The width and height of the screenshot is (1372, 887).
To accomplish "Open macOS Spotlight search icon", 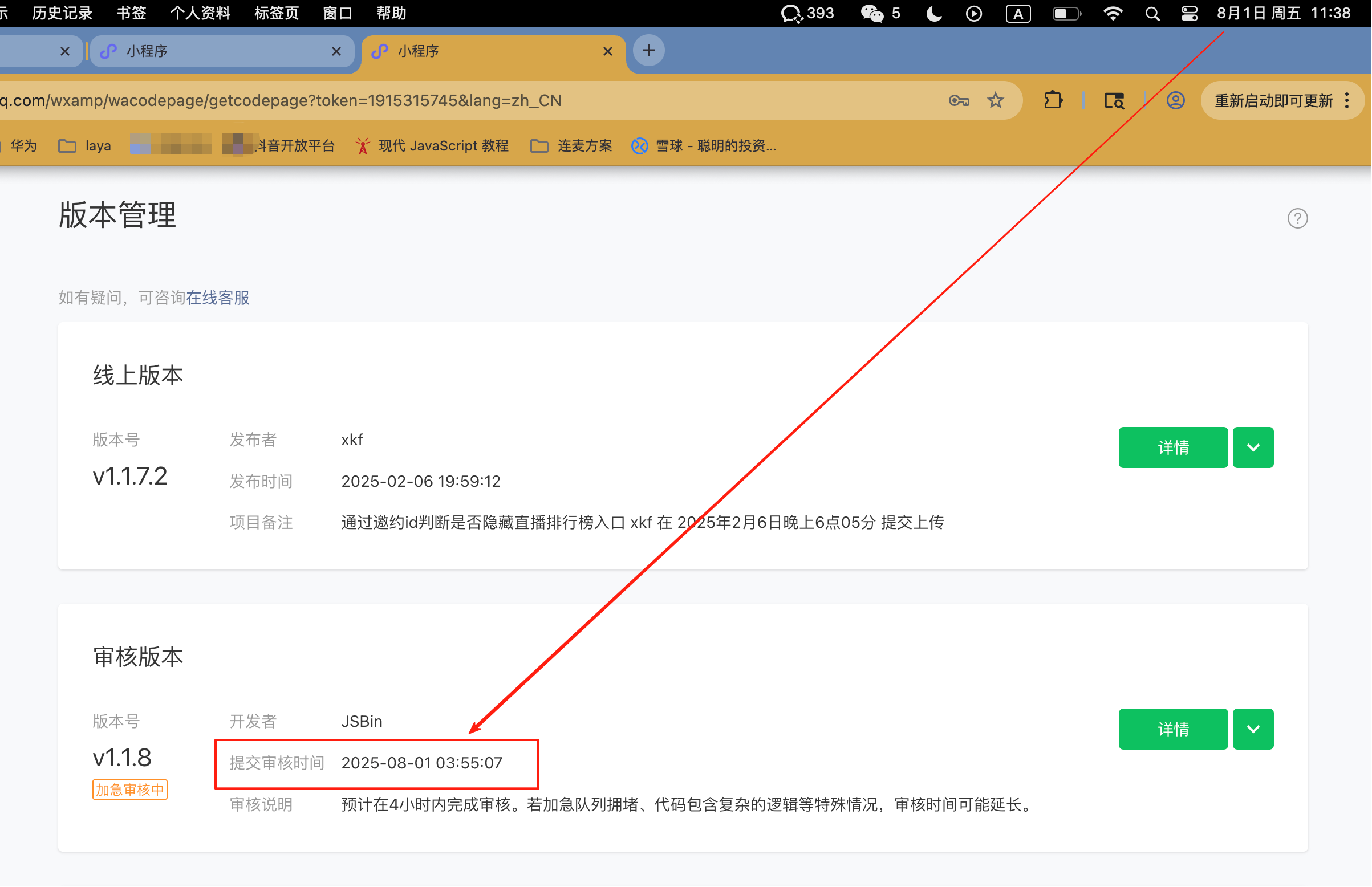I will pos(1152,13).
